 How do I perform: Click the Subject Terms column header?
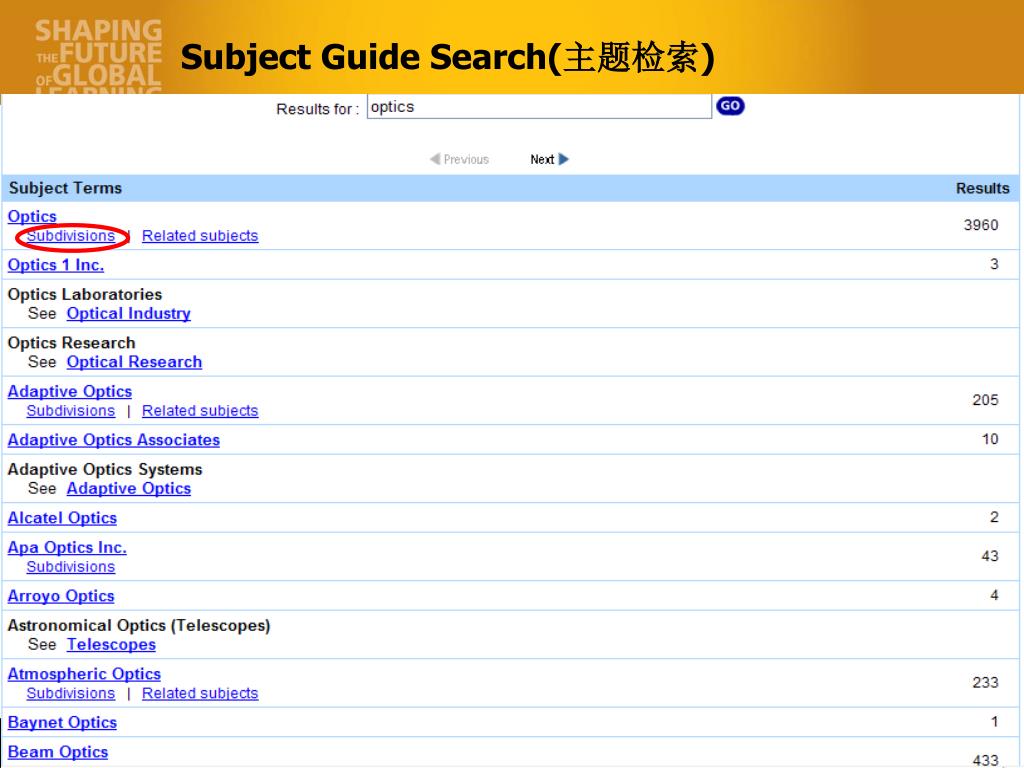(x=65, y=188)
